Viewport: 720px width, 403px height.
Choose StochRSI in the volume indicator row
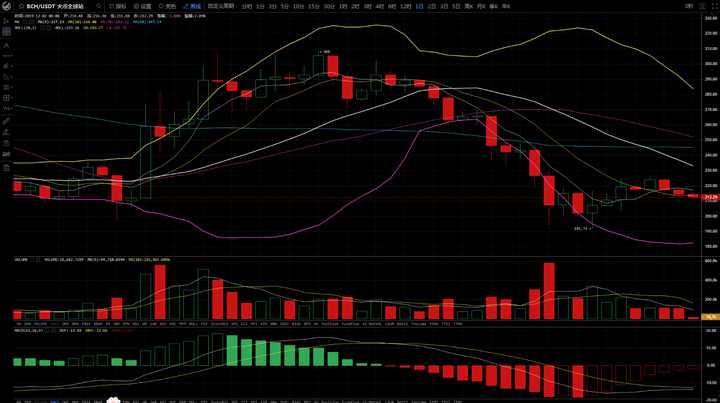coord(219,324)
